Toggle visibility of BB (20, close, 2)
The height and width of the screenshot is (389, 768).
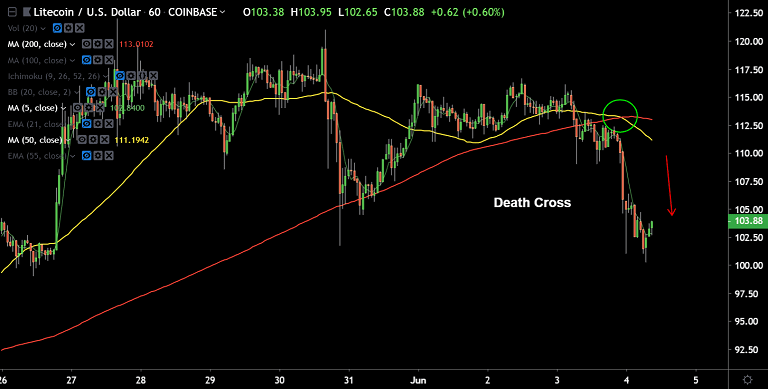point(91,92)
